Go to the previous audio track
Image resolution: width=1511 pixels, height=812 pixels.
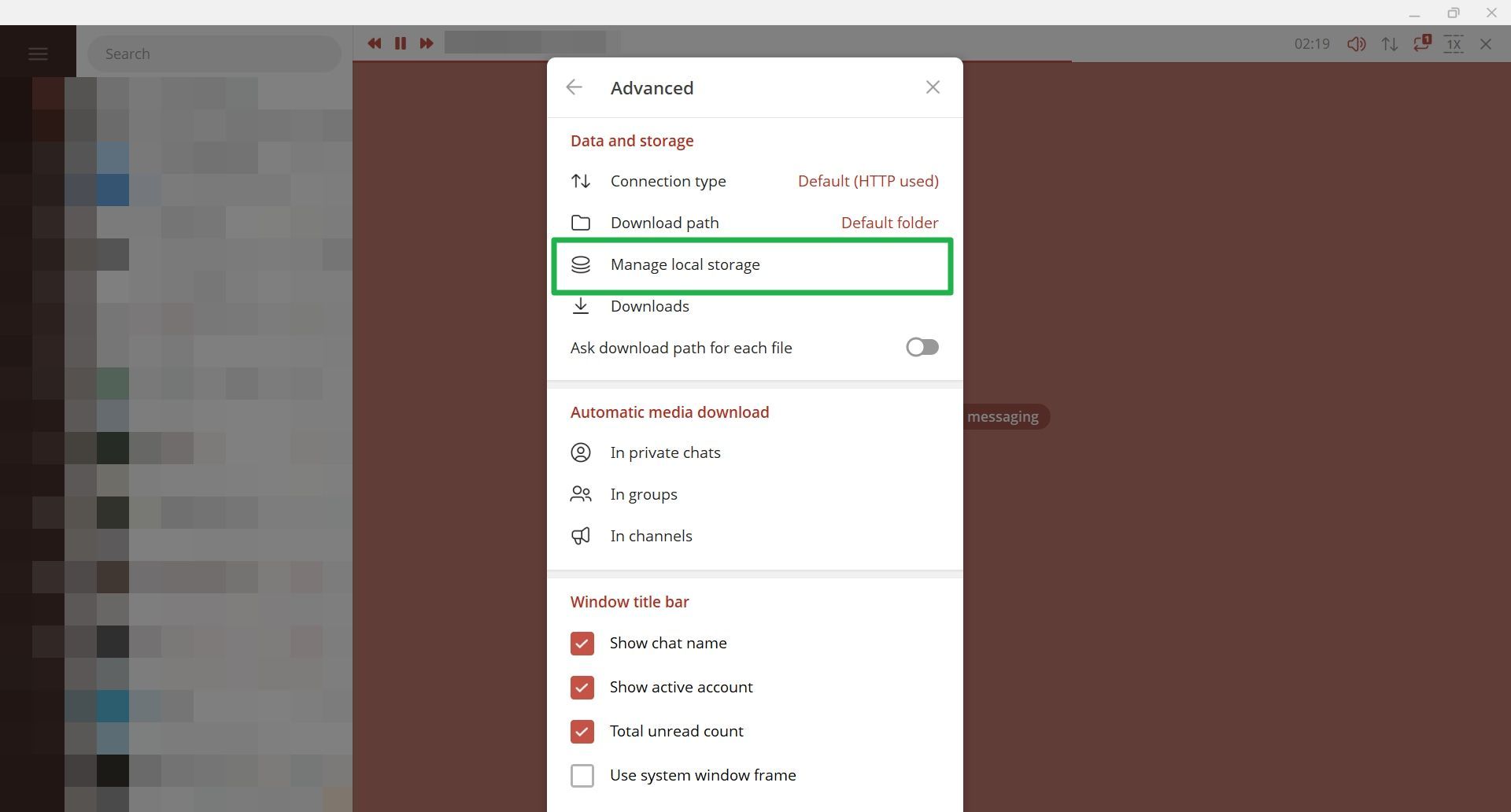pos(375,43)
